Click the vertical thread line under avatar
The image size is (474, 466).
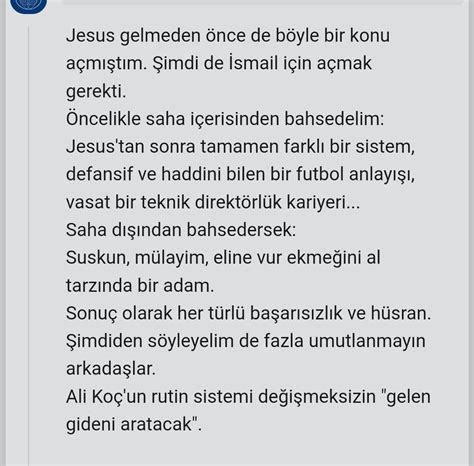pos(28,246)
